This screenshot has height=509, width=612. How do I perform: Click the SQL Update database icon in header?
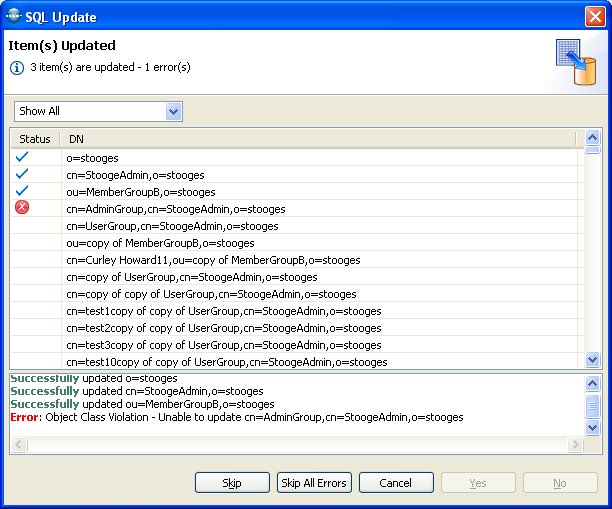tap(575, 64)
